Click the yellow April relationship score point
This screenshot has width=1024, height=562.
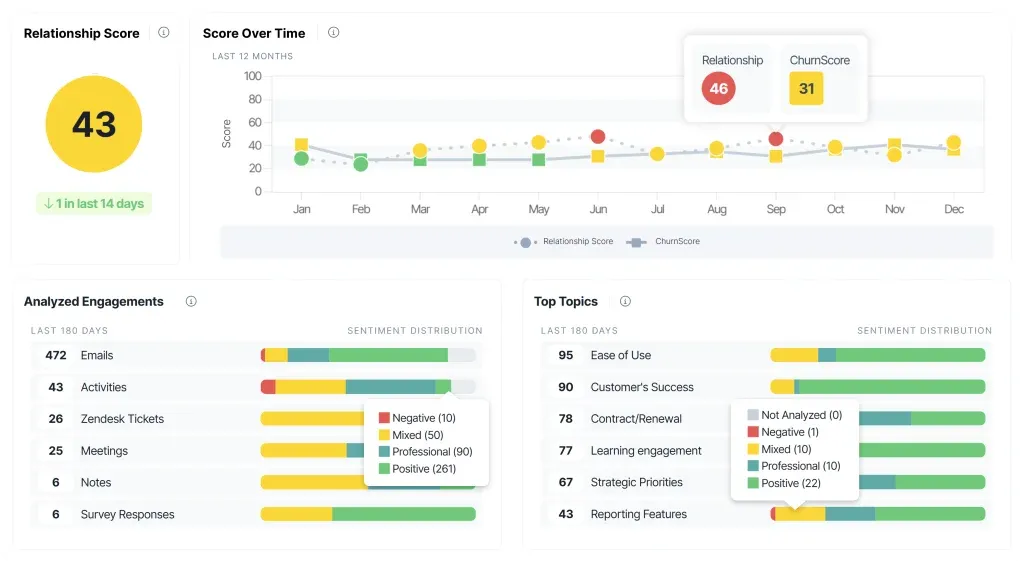pyautogui.click(x=479, y=146)
